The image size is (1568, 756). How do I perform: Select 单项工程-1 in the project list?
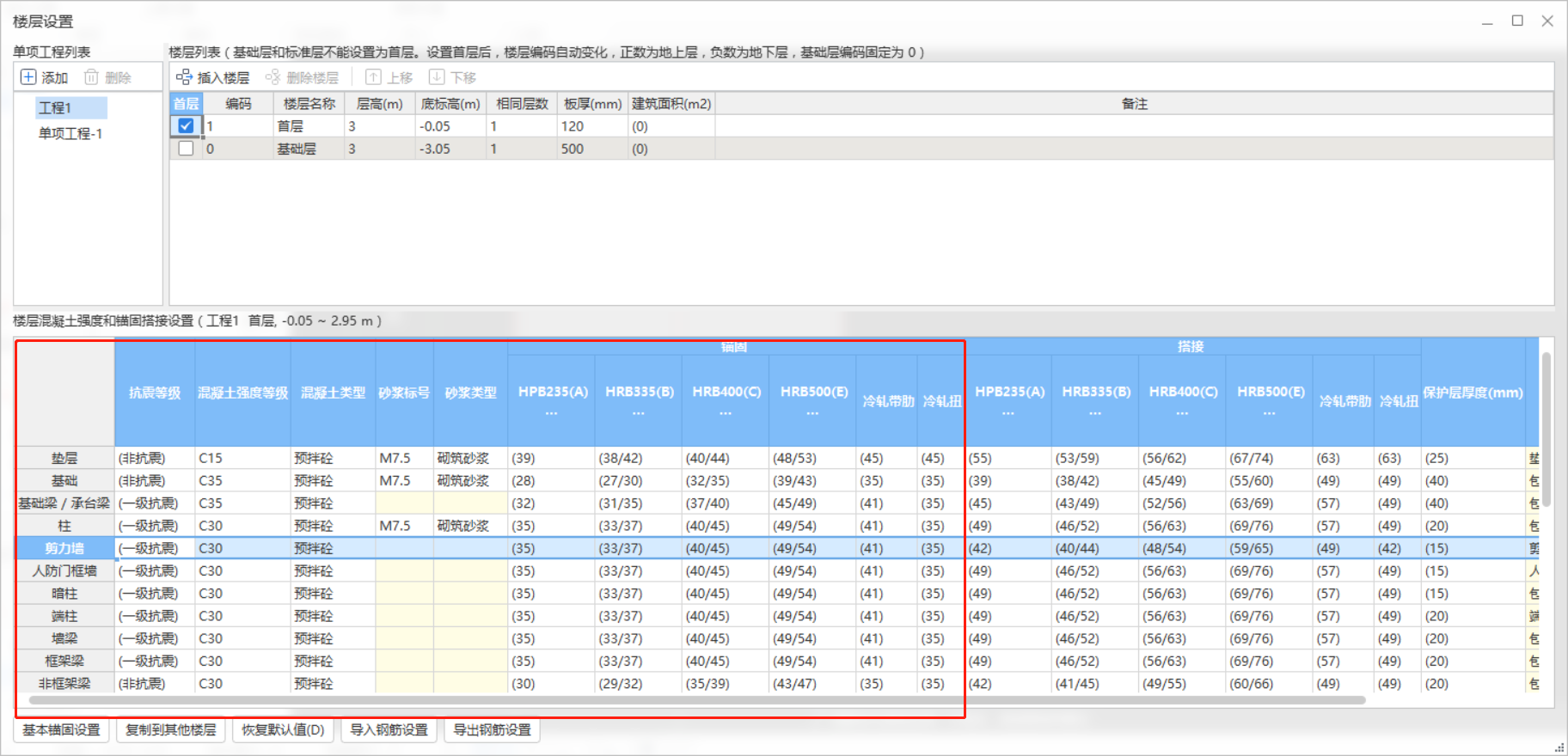pyautogui.click(x=70, y=133)
